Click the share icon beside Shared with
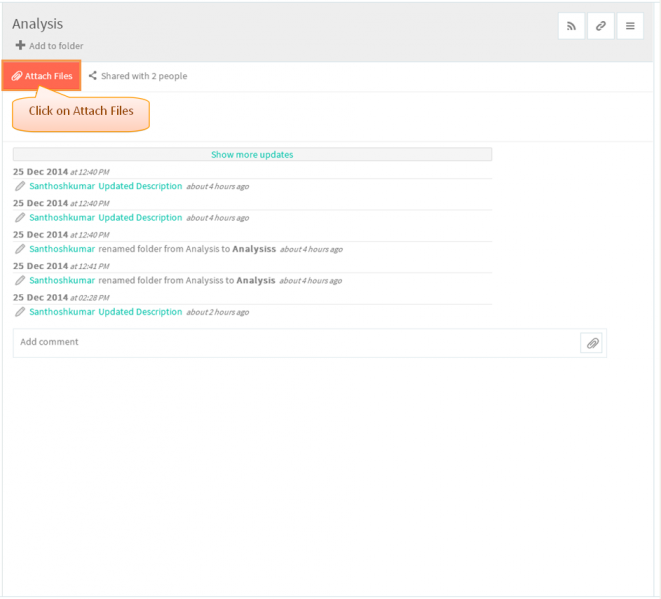The height and width of the screenshot is (599, 661). pos(93,75)
